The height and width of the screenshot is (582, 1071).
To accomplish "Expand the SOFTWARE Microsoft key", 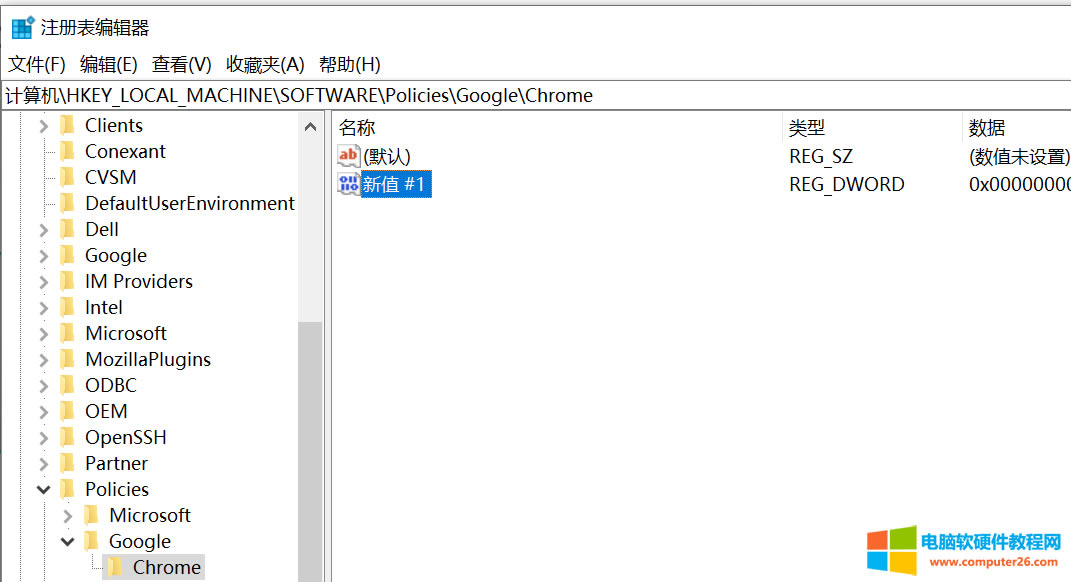I will pyautogui.click(x=44, y=334).
